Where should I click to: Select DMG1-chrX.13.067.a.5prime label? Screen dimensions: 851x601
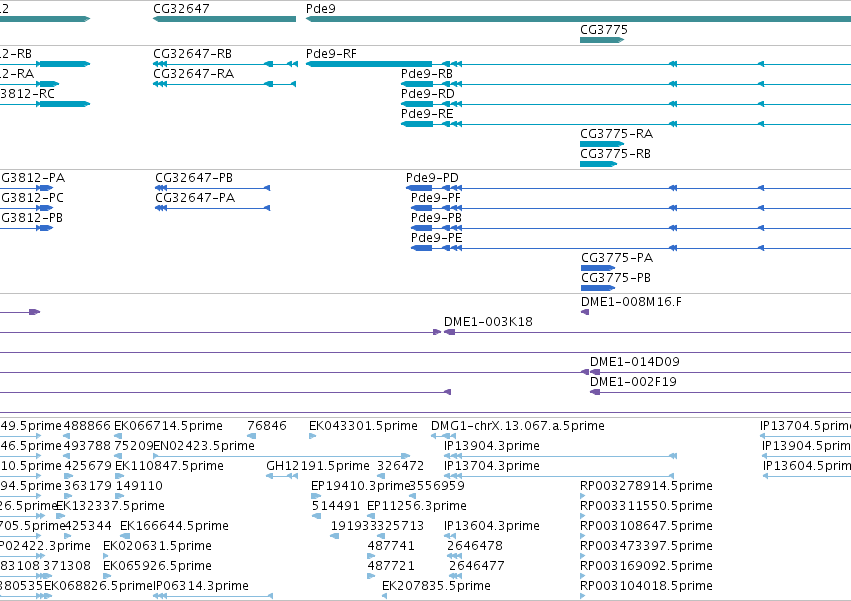(x=518, y=426)
